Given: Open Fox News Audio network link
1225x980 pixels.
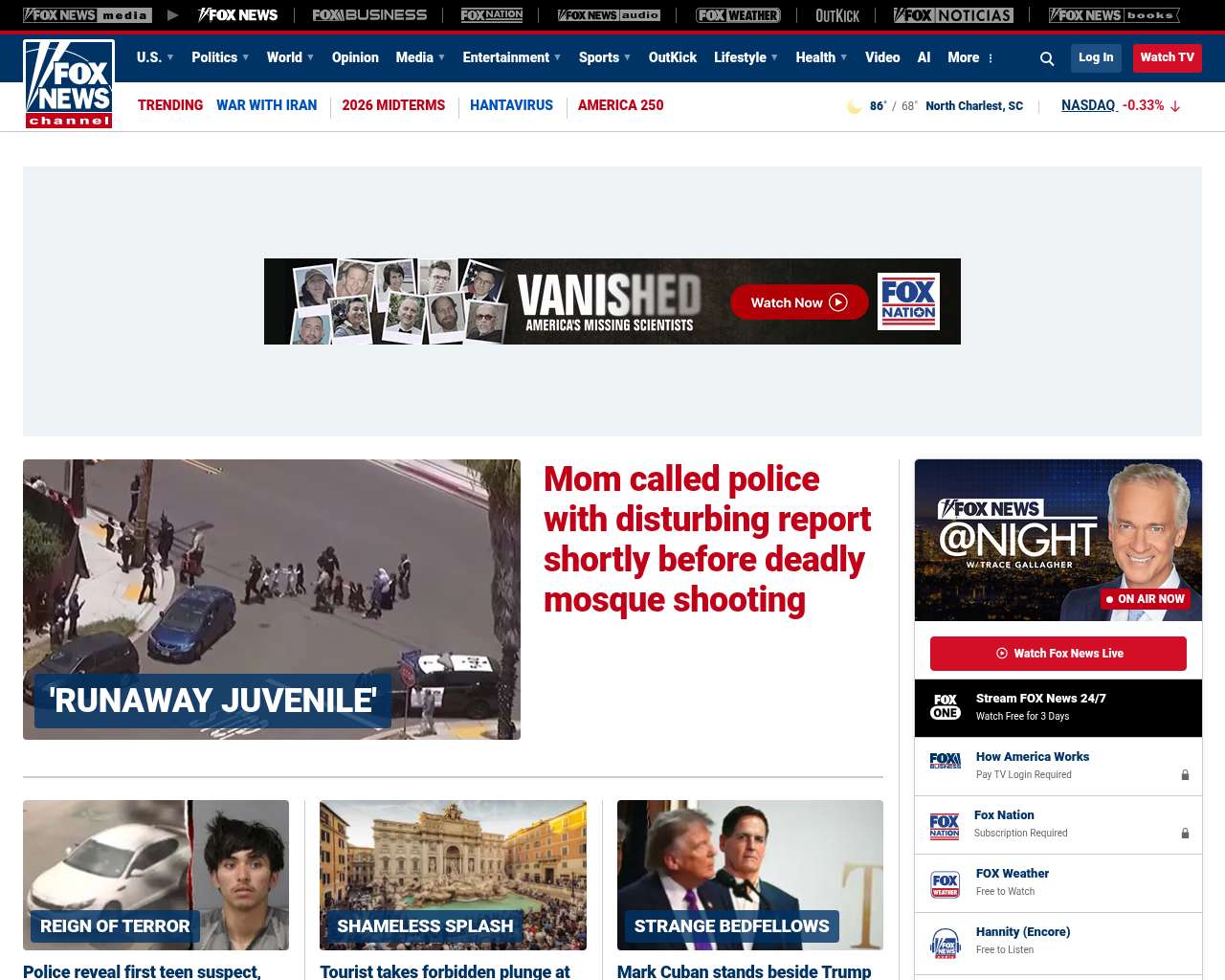Looking at the screenshot, I should coord(609,15).
